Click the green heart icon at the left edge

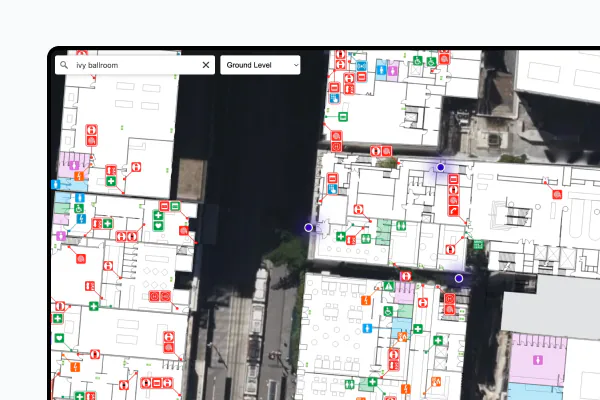pyautogui.click(x=59, y=338)
